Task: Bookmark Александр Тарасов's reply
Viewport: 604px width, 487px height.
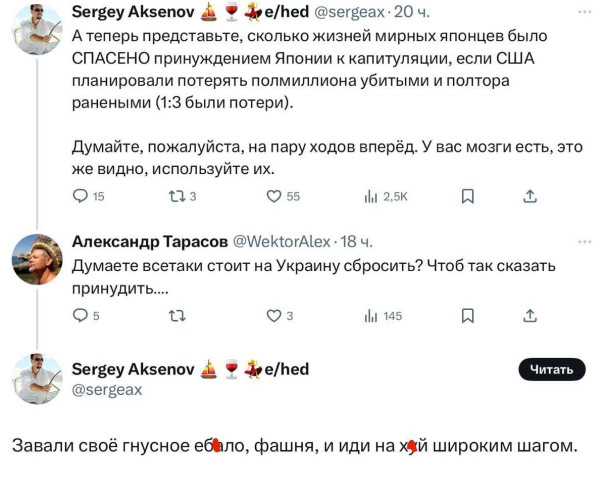Action: [466, 316]
